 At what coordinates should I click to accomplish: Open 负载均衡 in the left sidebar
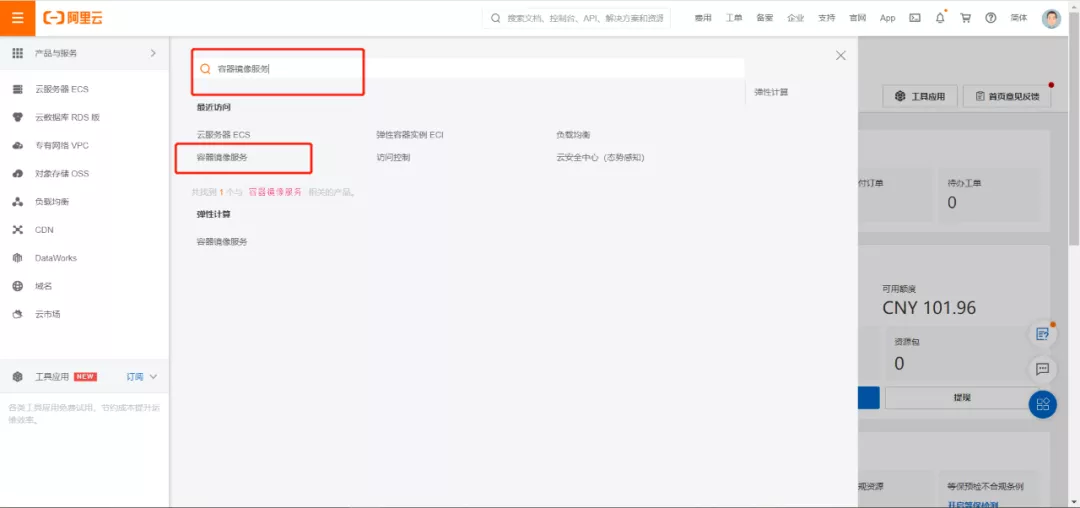52,202
